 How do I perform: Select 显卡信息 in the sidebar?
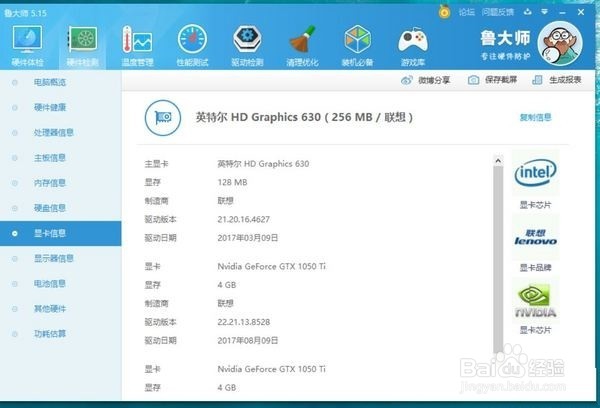pyautogui.click(x=60, y=233)
